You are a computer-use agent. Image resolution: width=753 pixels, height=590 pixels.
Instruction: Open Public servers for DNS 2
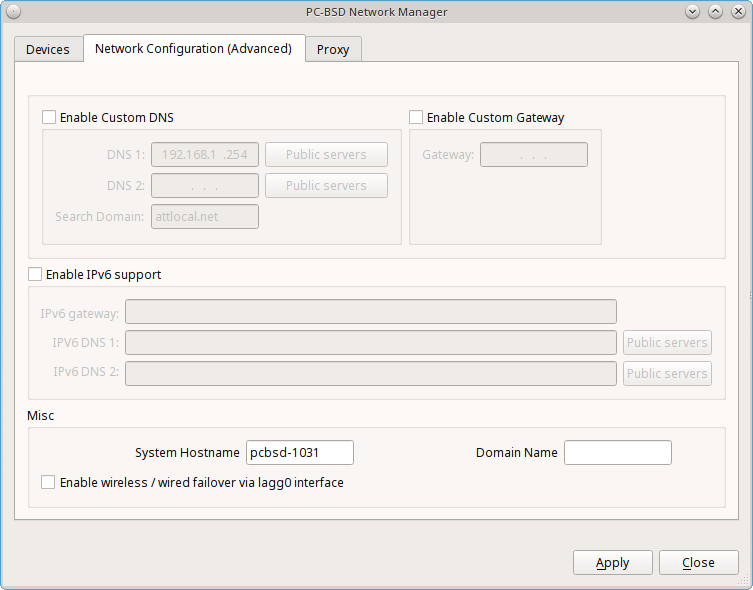point(327,185)
